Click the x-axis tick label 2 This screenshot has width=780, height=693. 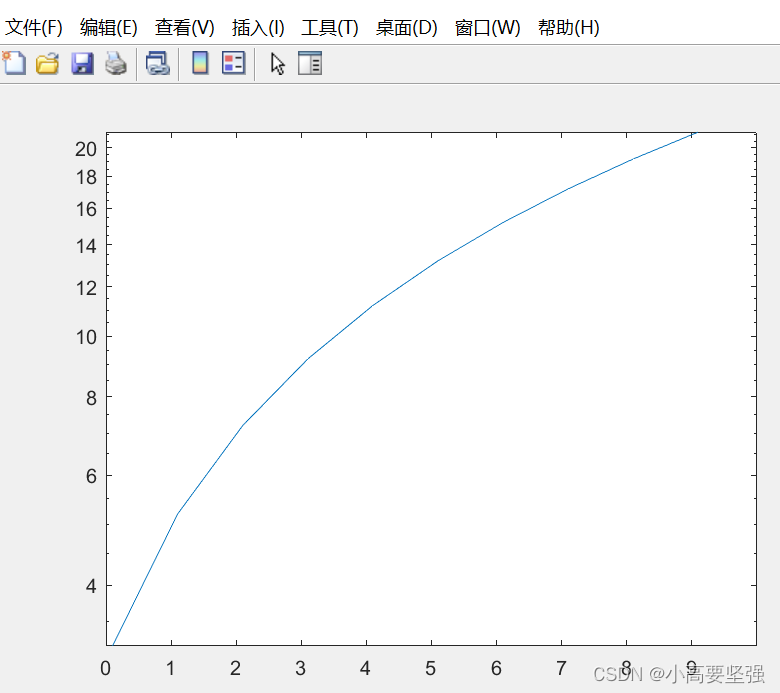click(x=235, y=668)
